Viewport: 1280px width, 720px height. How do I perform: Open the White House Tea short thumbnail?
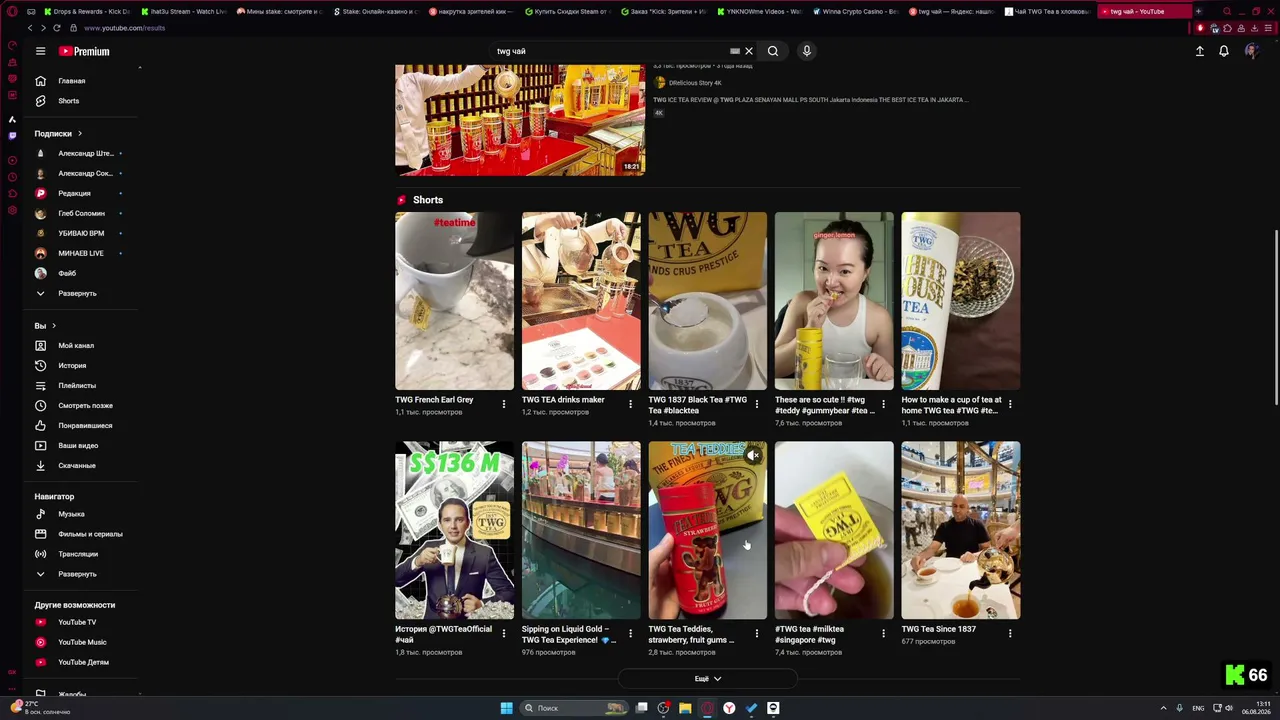[x=961, y=301]
